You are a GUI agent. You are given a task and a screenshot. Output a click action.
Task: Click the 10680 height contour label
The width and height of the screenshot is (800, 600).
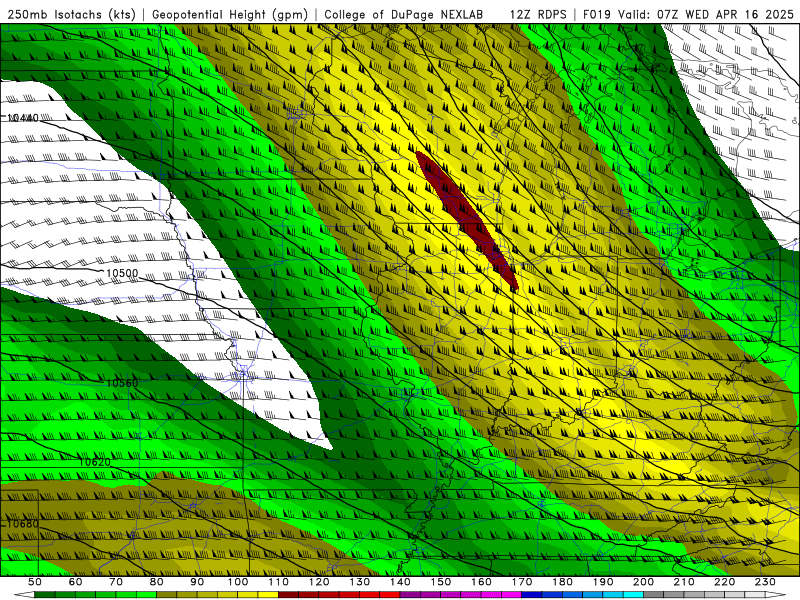[23, 524]
